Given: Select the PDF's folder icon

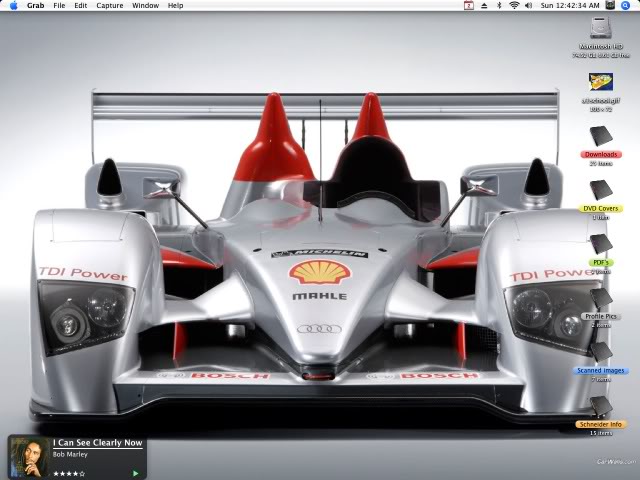Looking at the screenshot, I should pyautogui.click(x=601, y=244).
